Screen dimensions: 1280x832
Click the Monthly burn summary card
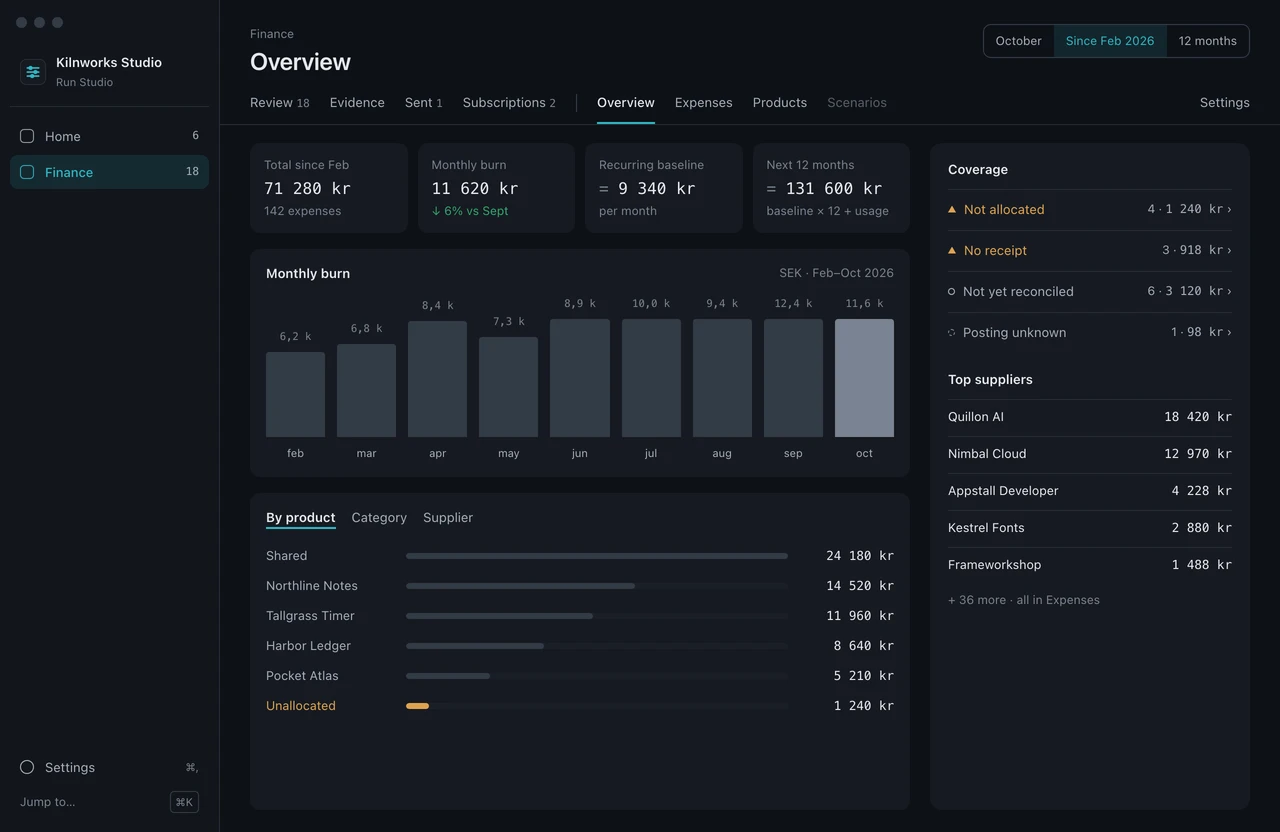coord(496,188)
